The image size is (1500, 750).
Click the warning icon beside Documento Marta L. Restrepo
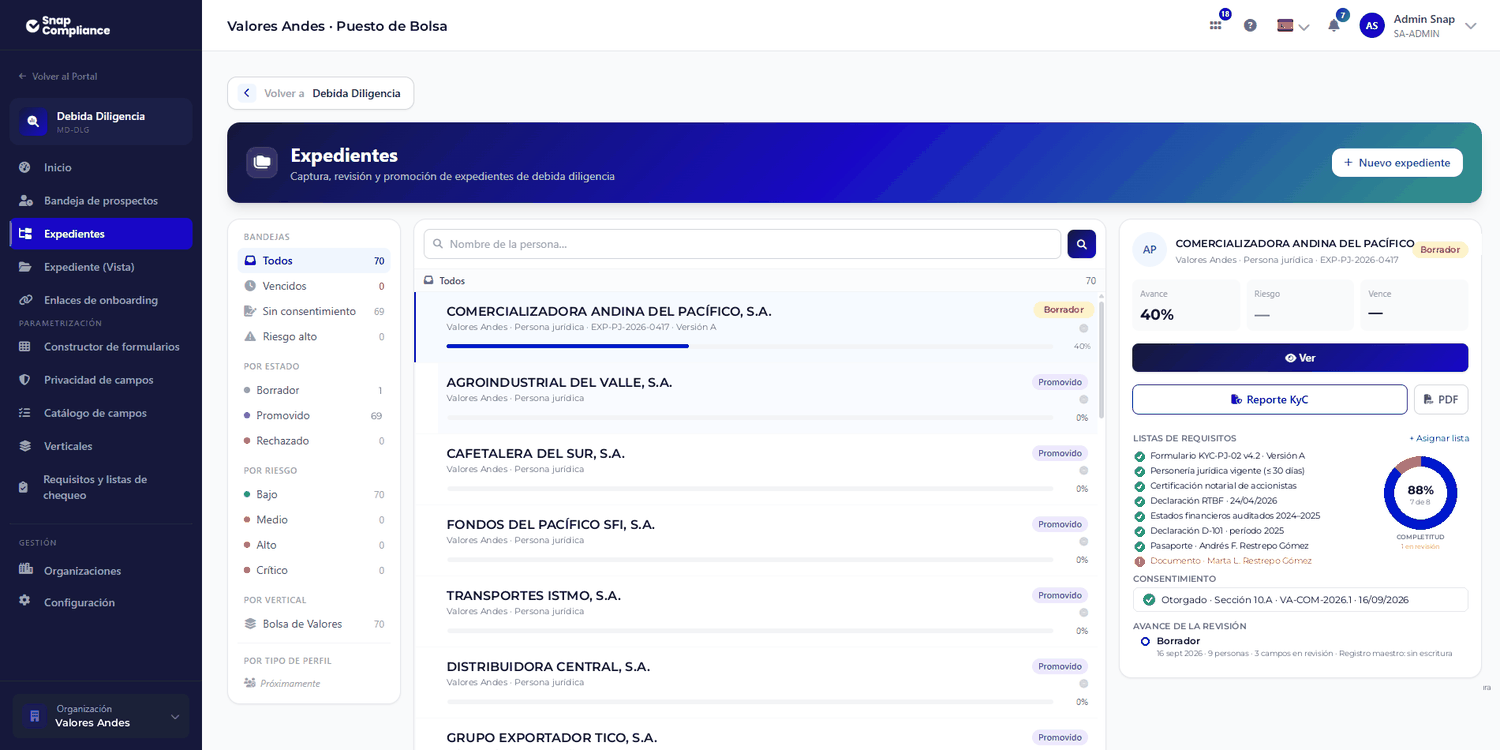tap(1139, 561)
